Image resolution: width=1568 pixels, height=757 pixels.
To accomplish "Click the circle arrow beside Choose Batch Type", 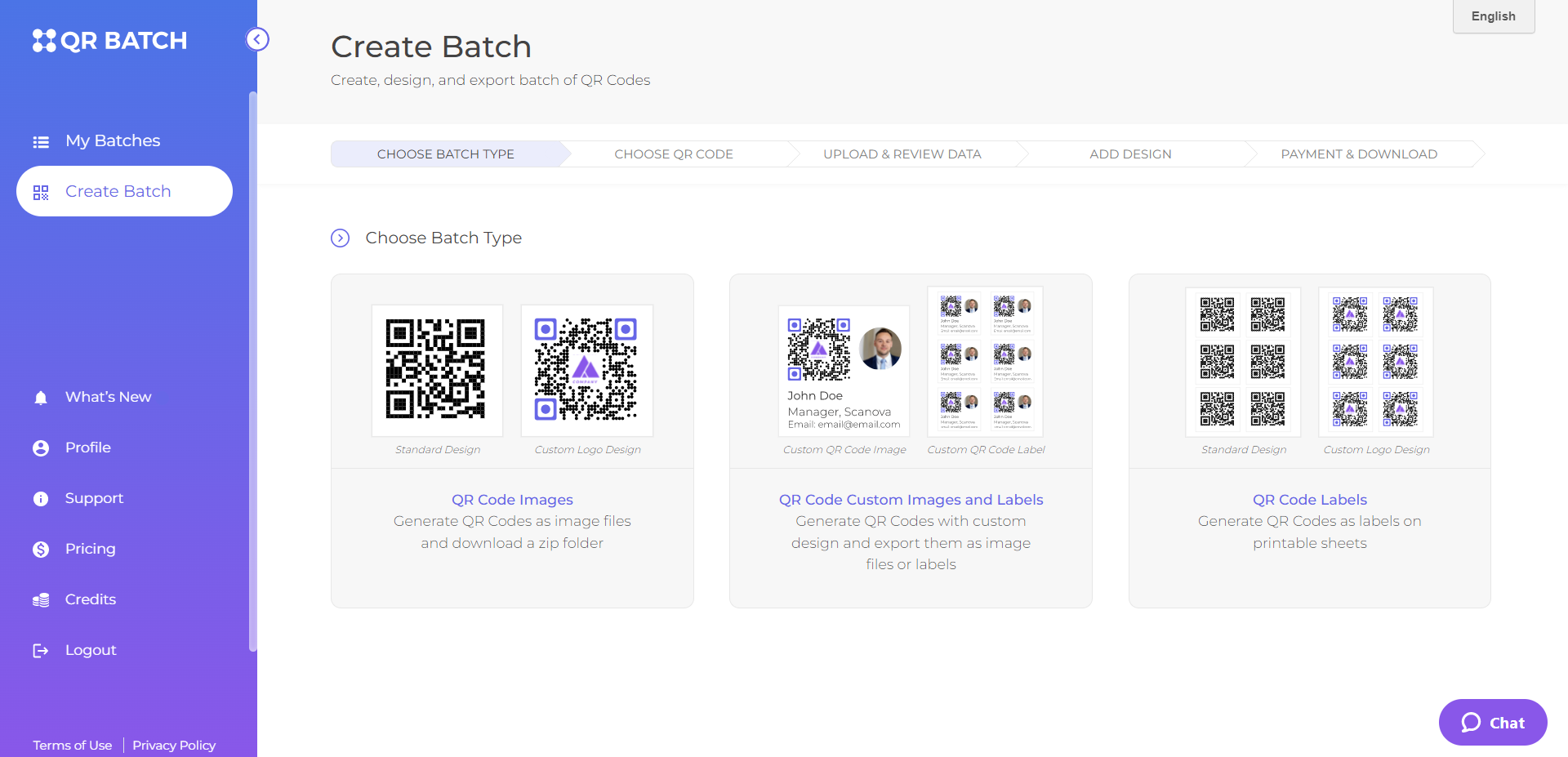I will pyautogui.click(x=340, y=238).
